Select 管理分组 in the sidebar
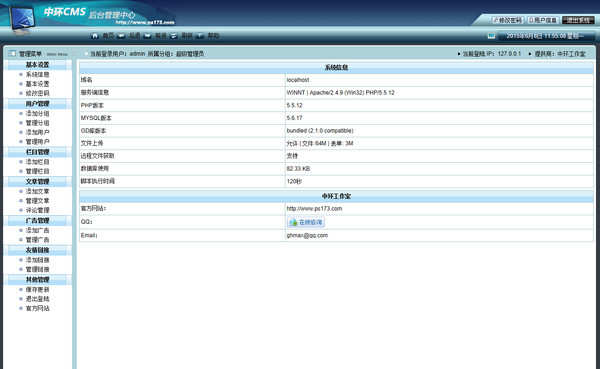This screenshot has width=600, height=369. (38, 123)
